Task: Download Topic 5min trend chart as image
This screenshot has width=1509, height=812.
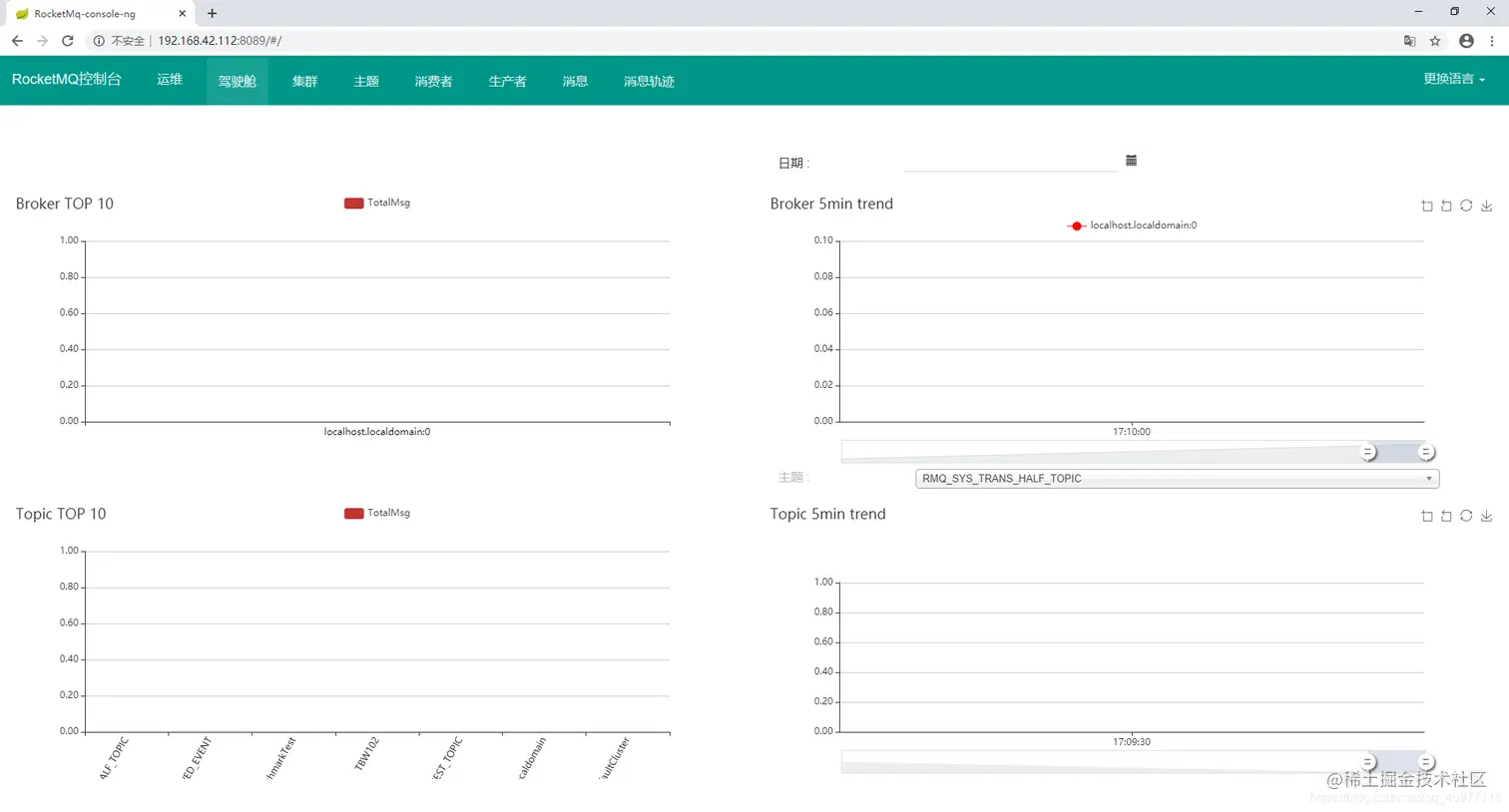Action: [1486, 516]
